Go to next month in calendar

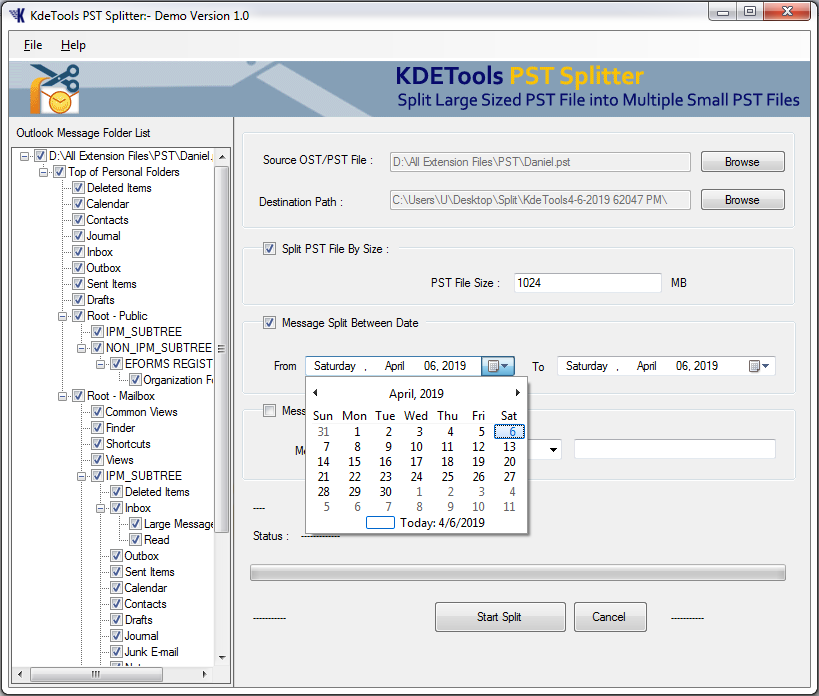(518, 393)
